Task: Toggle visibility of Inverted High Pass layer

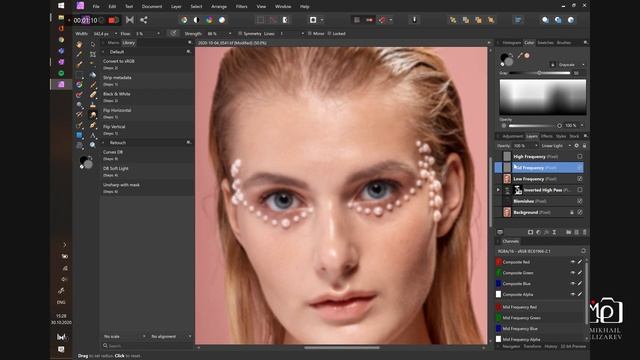Action: click(580, 190)
